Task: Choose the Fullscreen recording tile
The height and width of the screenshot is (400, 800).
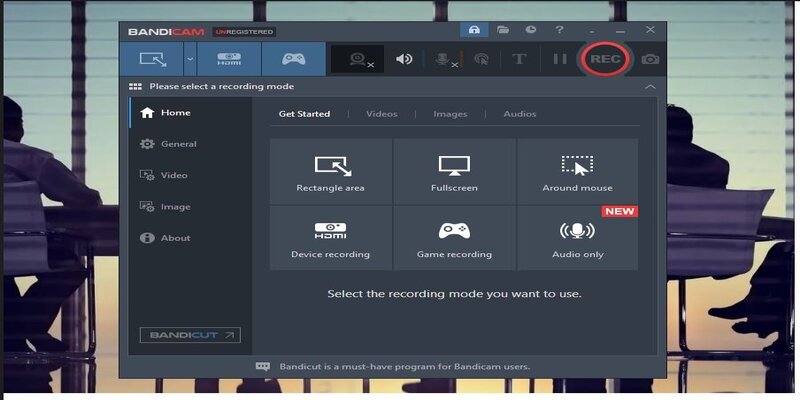Action: 454,171
